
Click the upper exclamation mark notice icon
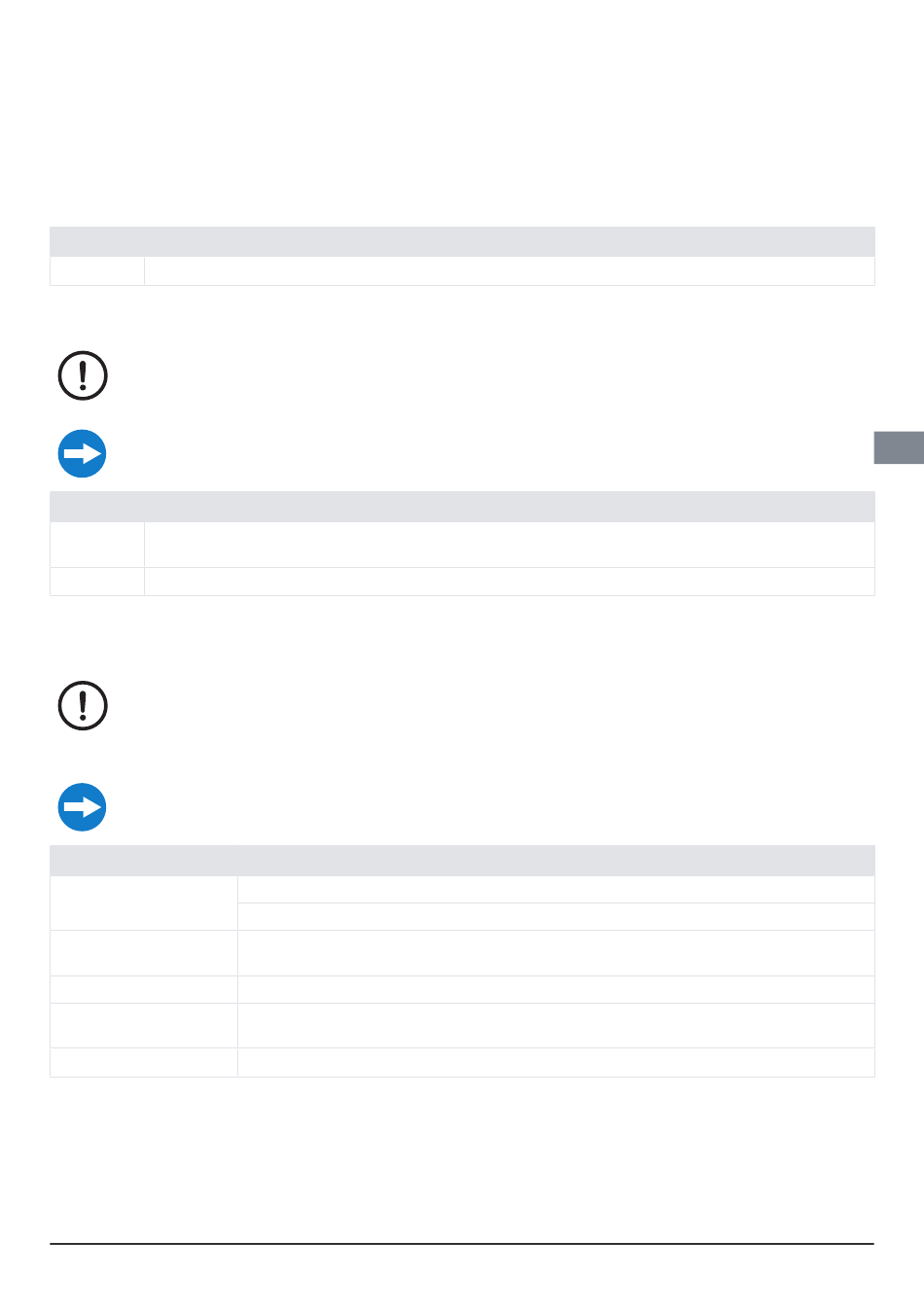coord(83,375)
